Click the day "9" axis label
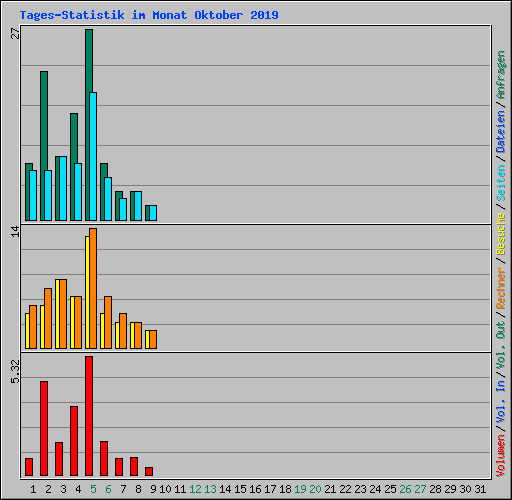The image size is (512, 500). pos(153,489)
